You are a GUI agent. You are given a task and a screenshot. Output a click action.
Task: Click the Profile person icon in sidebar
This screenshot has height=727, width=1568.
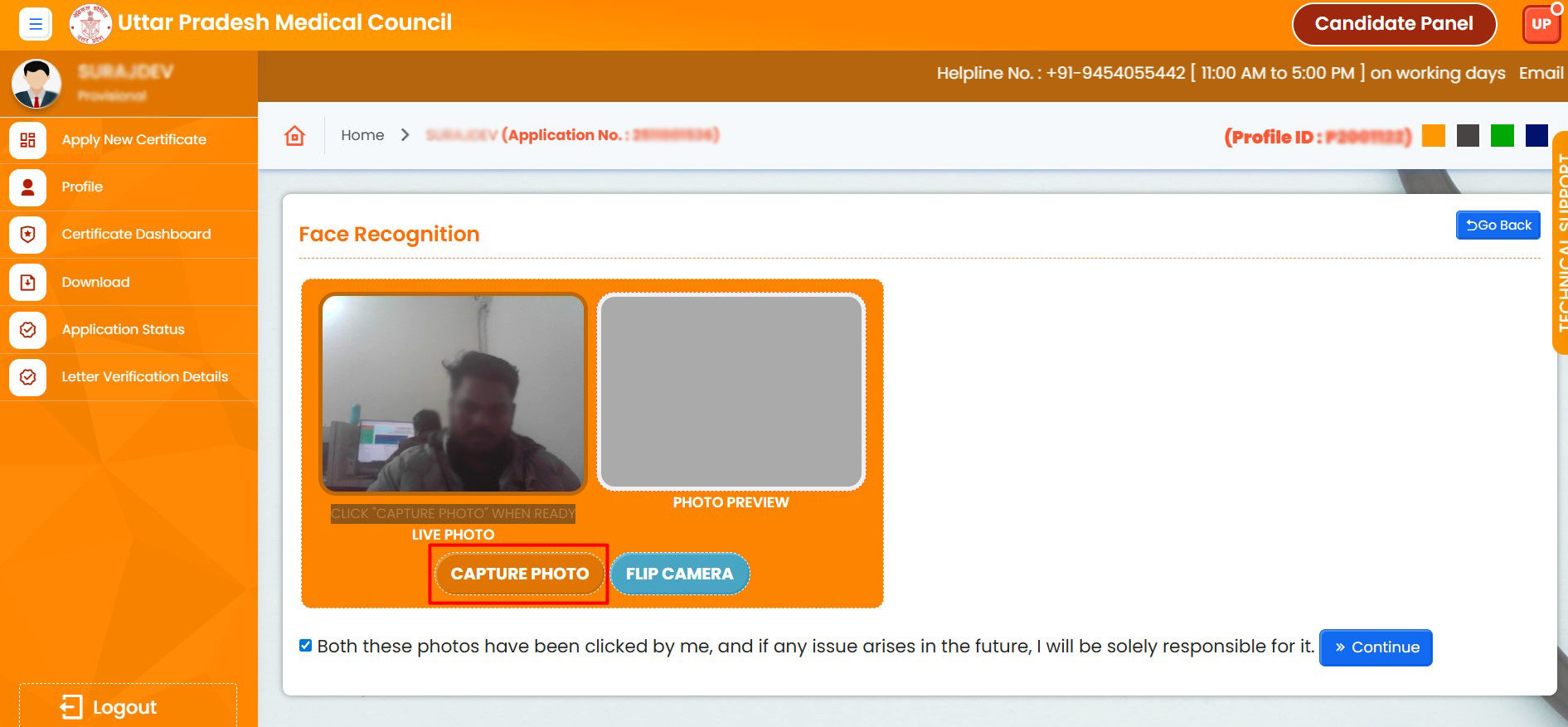27,187
